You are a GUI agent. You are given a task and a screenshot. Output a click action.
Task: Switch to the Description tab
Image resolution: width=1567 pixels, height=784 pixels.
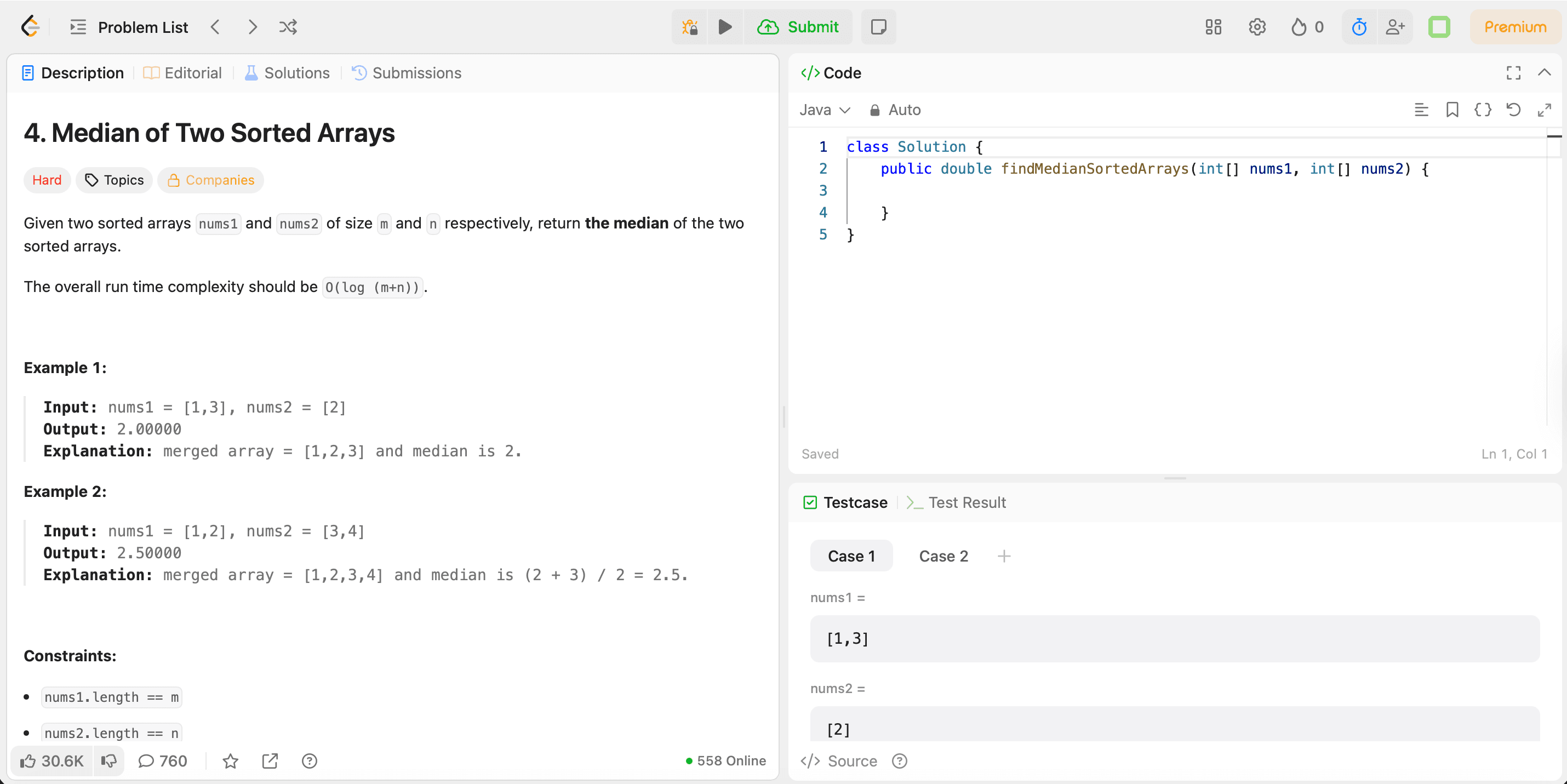tap(72, 73)
